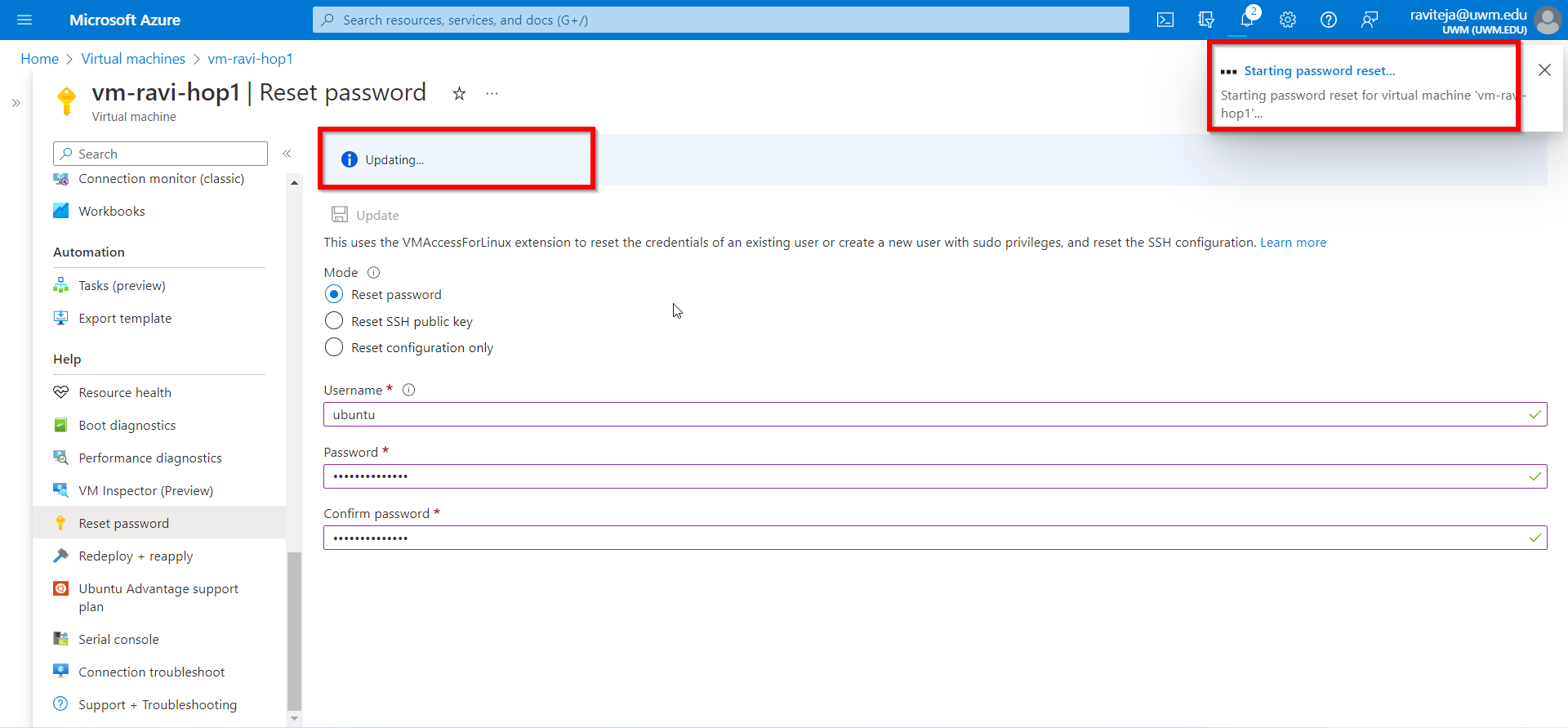Click the Username field containing ubuntu

pyautogui.click(x=935, y=414)
